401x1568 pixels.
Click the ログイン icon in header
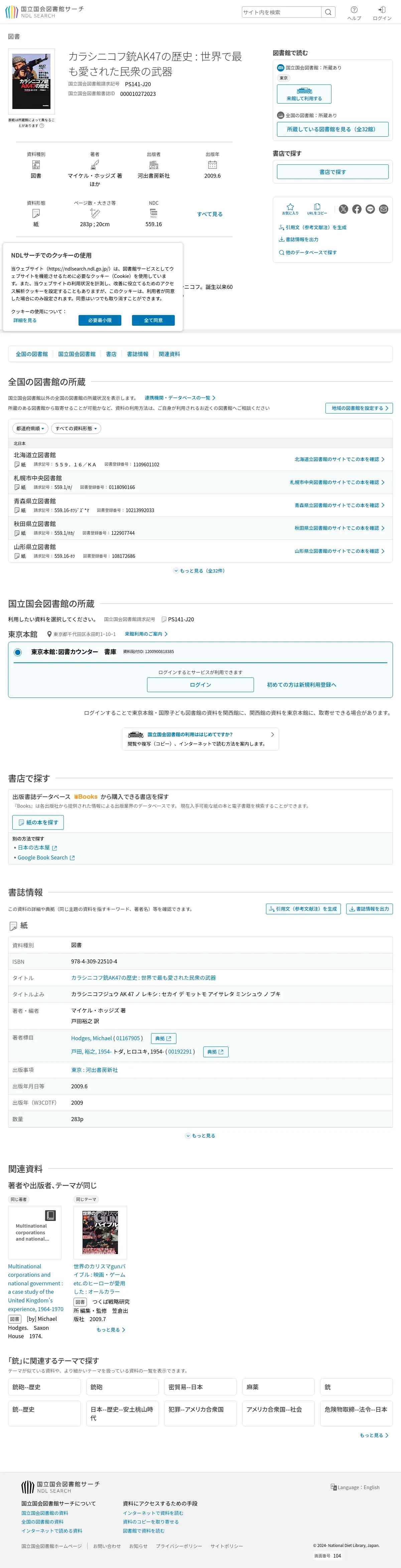[x=382, y=13]
